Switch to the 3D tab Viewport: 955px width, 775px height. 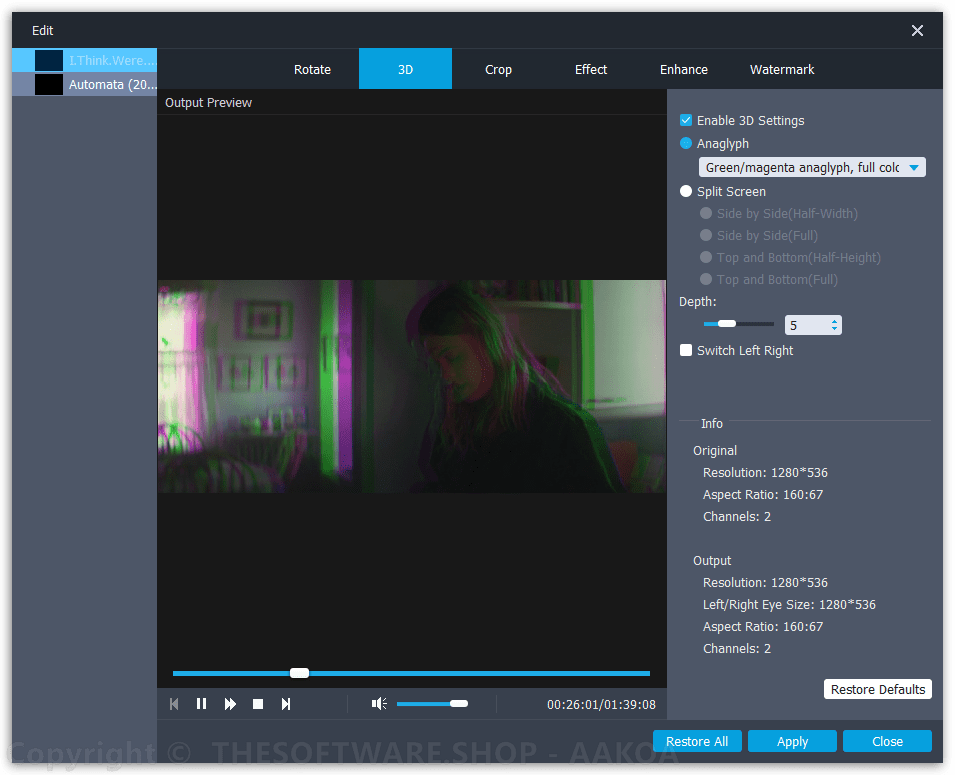point(406,69)
